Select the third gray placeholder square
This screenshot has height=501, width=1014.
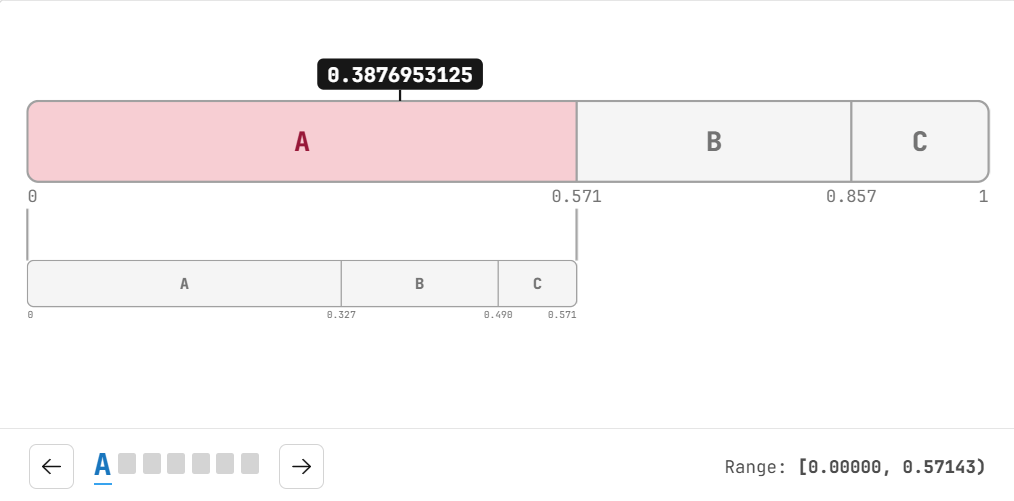[x=176, y=464]
